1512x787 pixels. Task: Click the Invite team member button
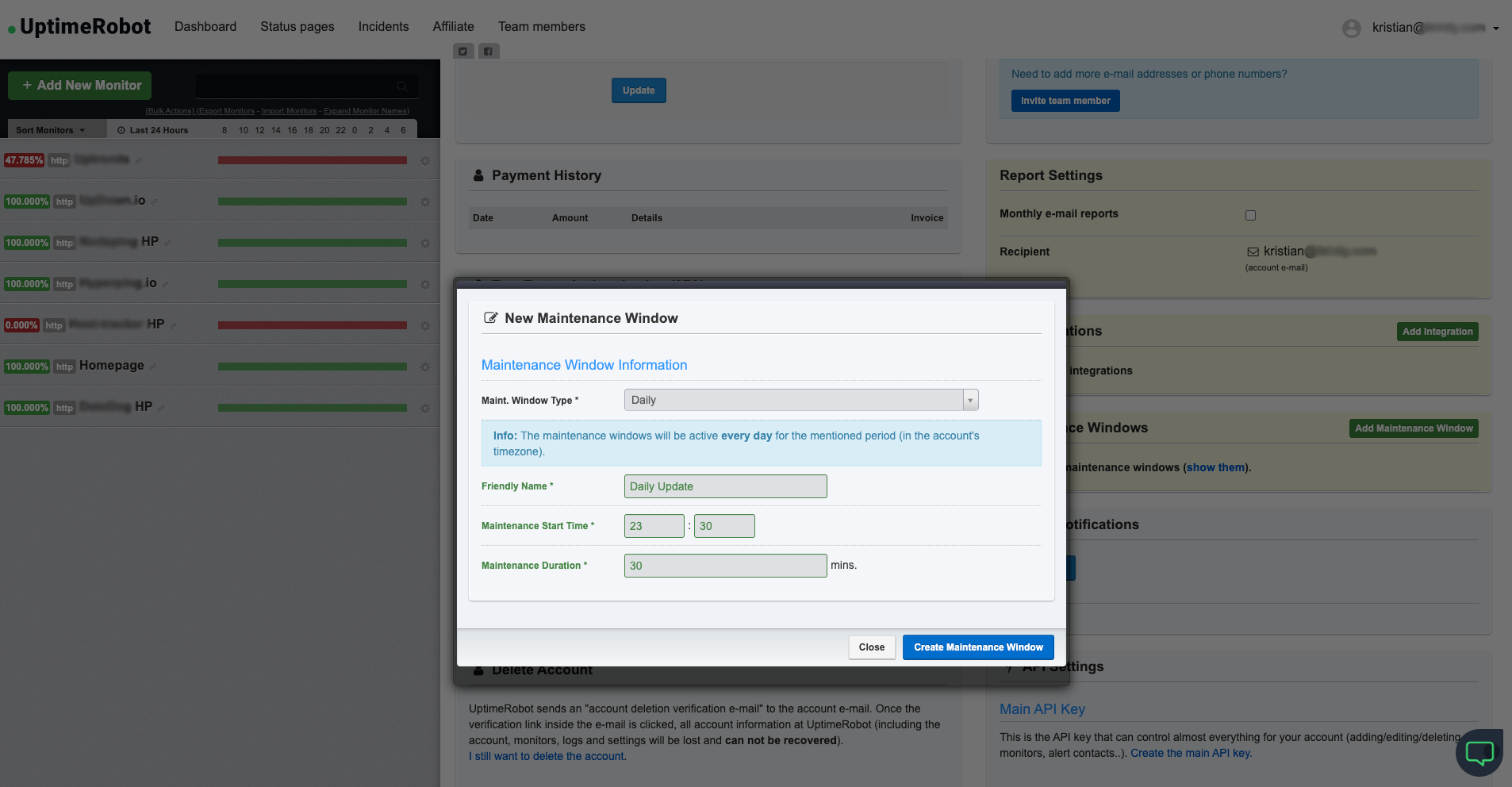(1065, 101)
